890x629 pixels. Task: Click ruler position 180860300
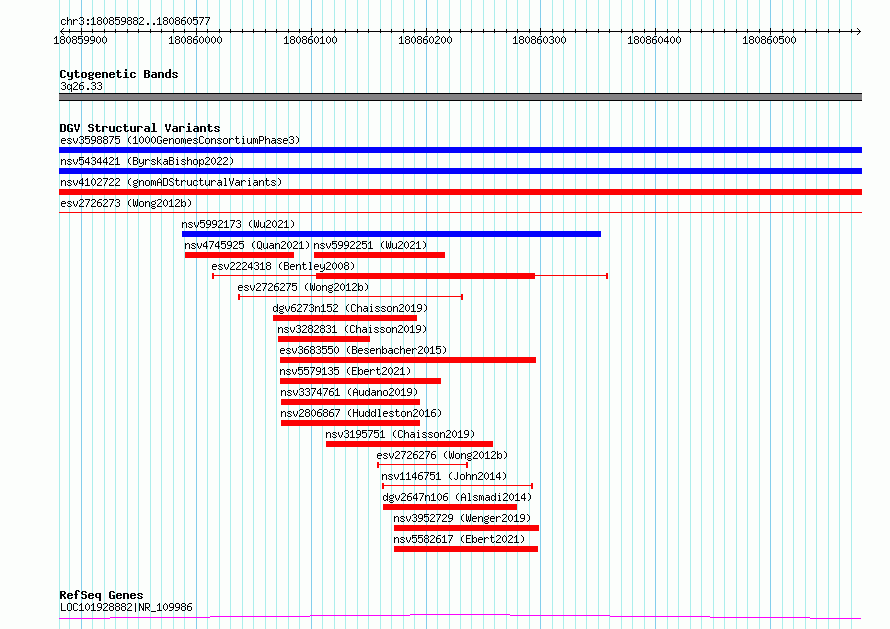click(x=539, y=40)
